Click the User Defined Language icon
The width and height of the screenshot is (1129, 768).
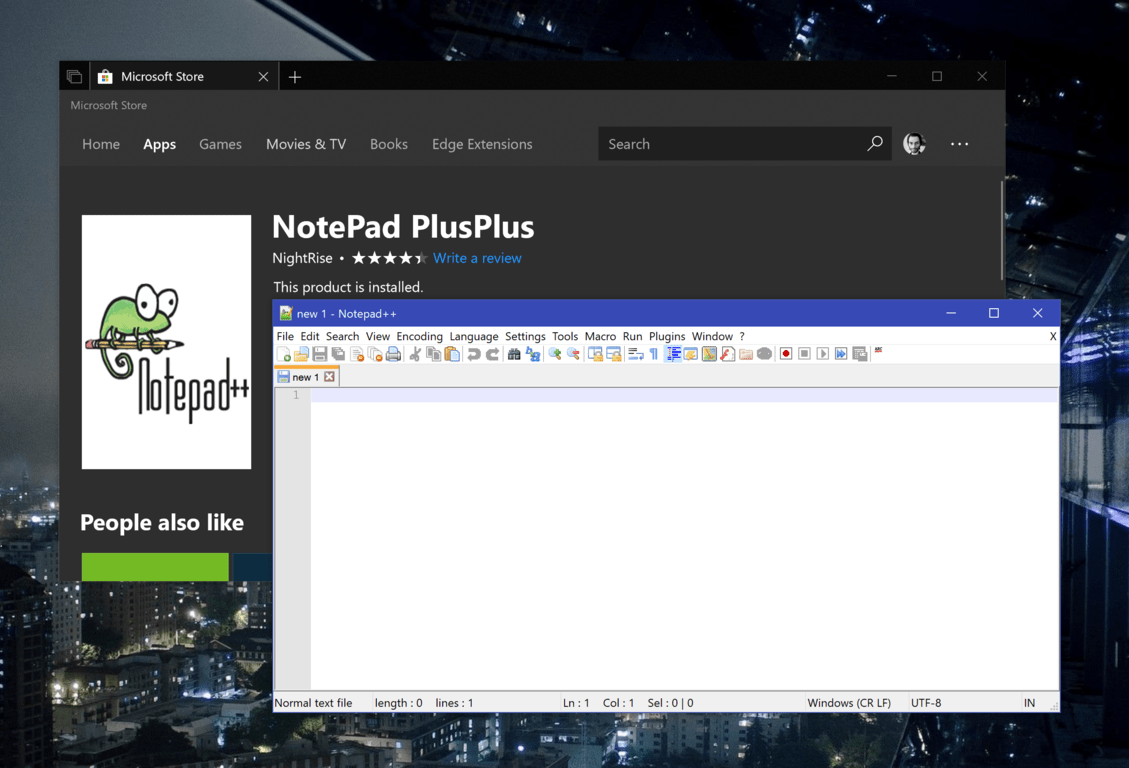tap(691, 353)
